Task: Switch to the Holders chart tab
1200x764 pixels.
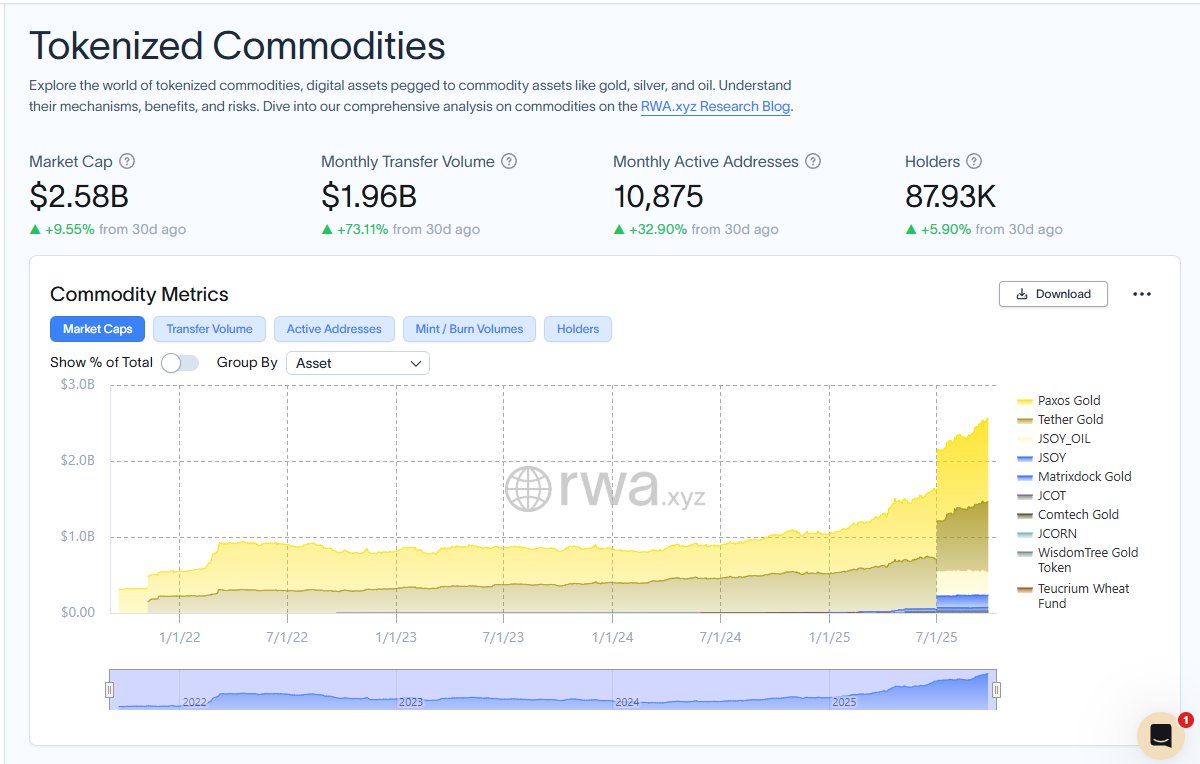Action: click(578, 329)
